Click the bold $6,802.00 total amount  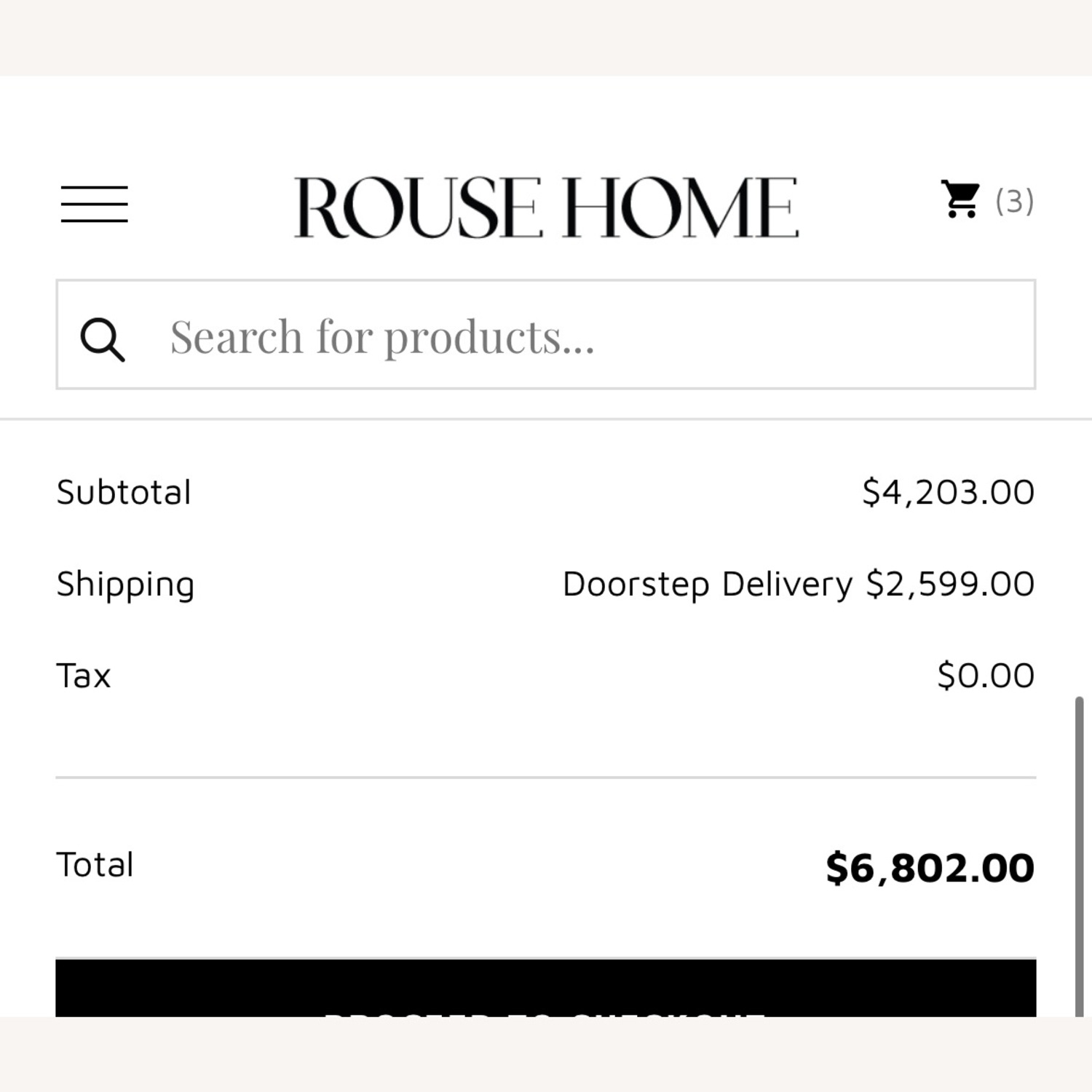click(x=930, y=868)
